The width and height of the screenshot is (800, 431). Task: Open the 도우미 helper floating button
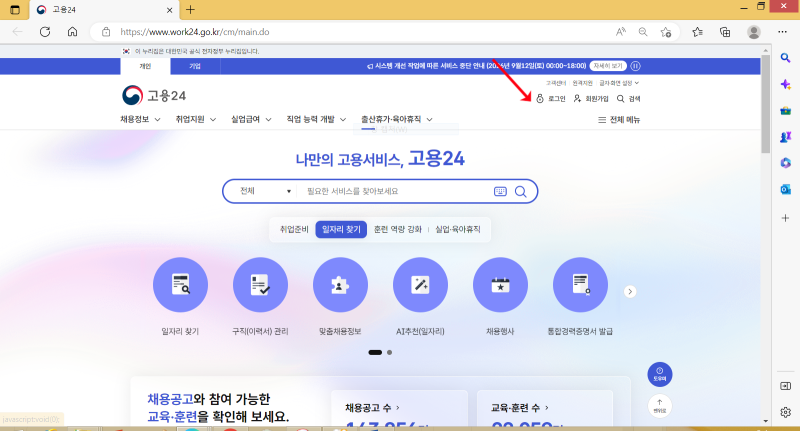[x=660, y=374]
